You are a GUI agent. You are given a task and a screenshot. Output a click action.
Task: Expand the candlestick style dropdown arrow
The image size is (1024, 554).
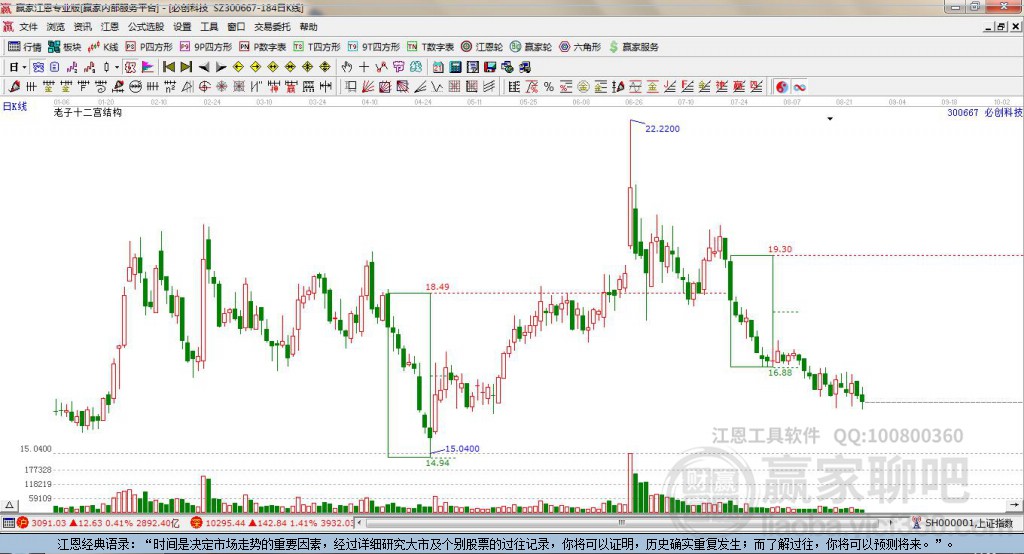pyautogui.click(x=117, y=67)
